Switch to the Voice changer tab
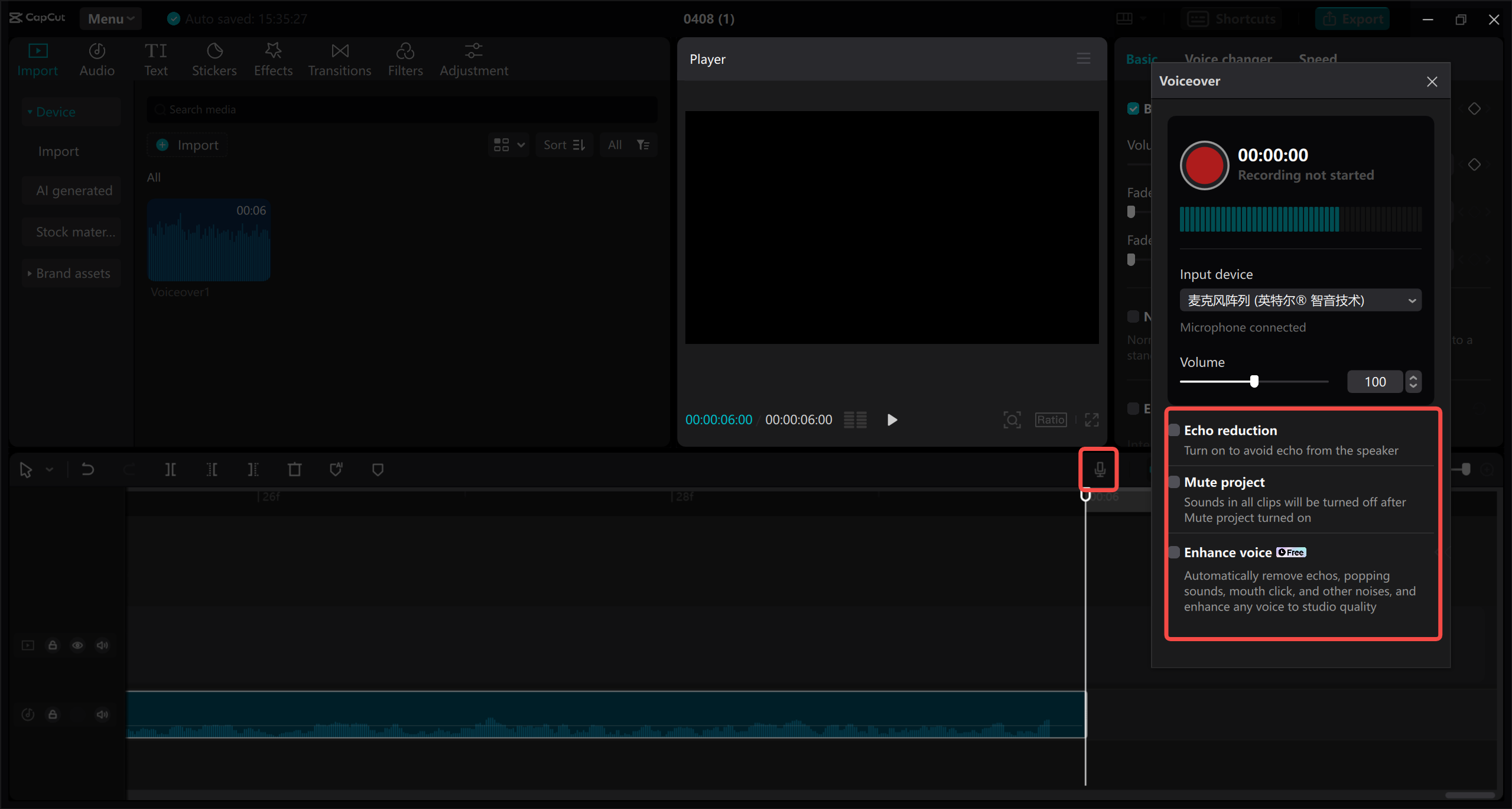The image size is (1512, 809). [1227, 59]
